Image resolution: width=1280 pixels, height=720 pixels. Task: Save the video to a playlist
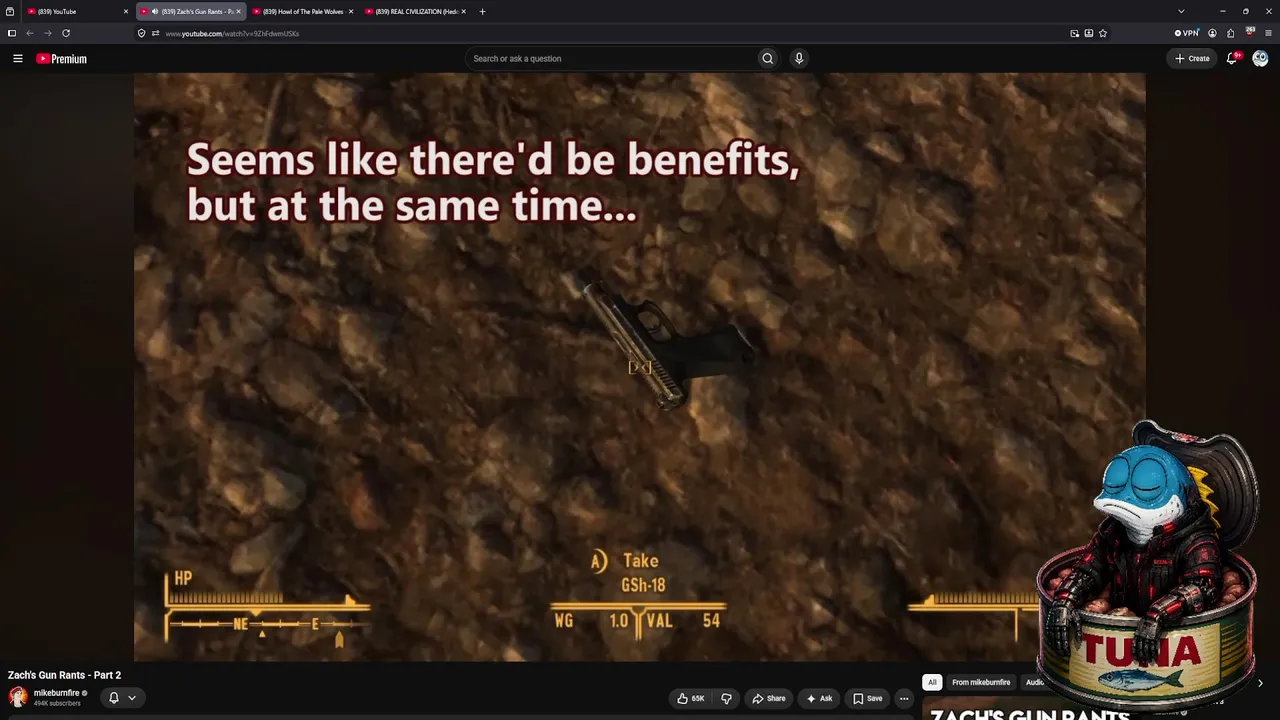(x=867, y=698)
